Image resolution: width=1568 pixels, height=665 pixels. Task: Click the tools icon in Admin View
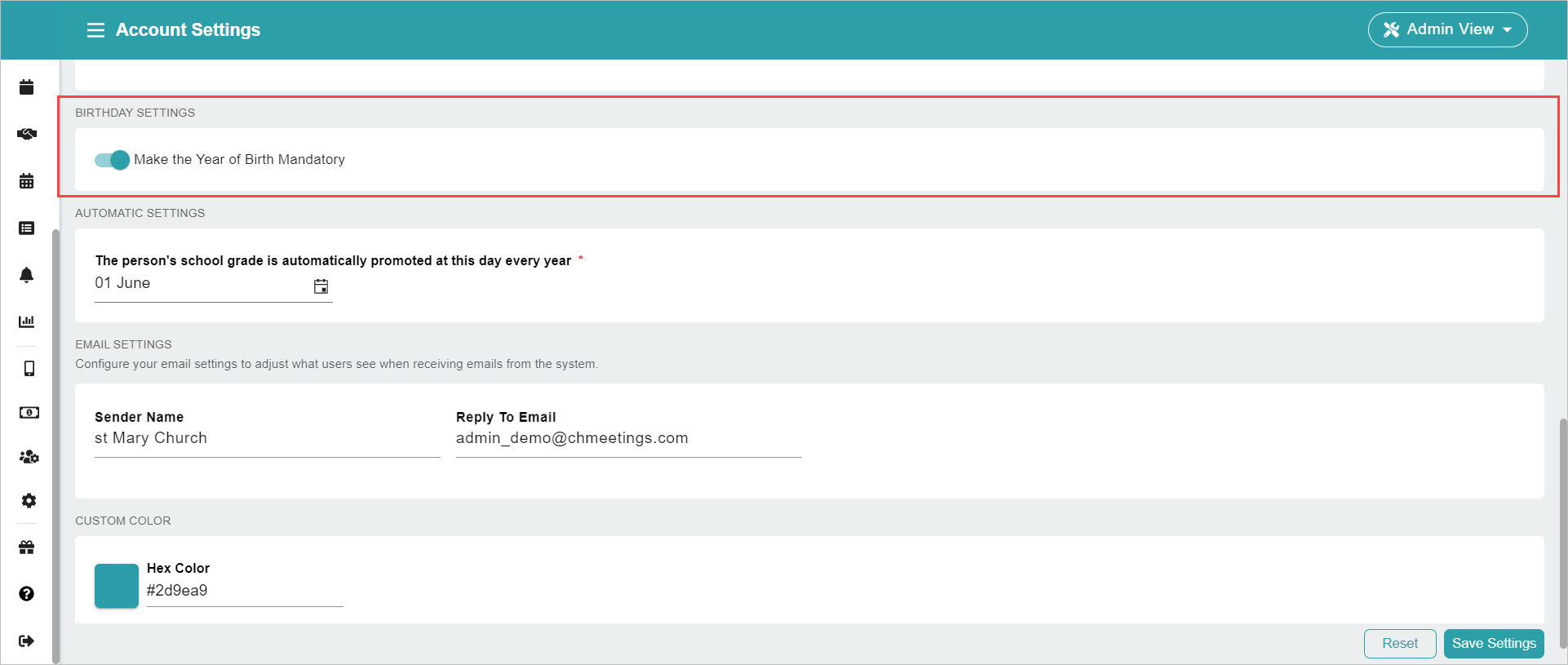pyautogui.click(x=1392, y=30)
